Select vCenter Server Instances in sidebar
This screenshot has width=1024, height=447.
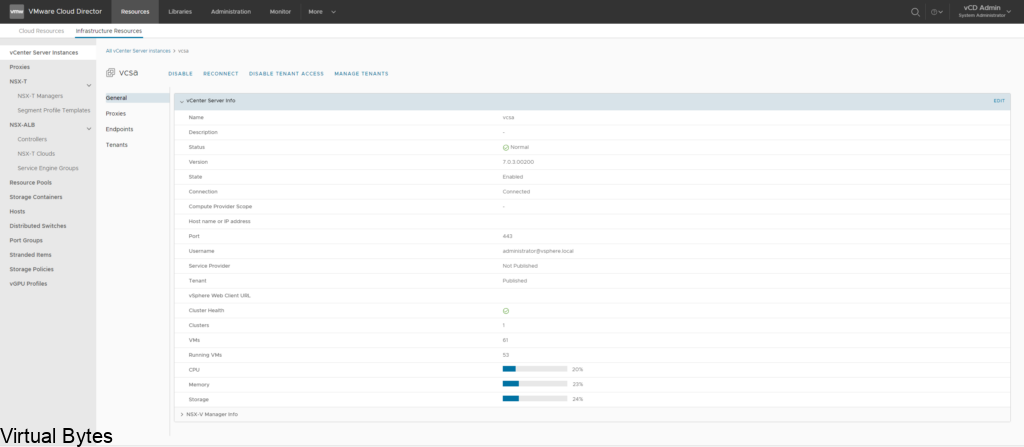tap(48, 53)
